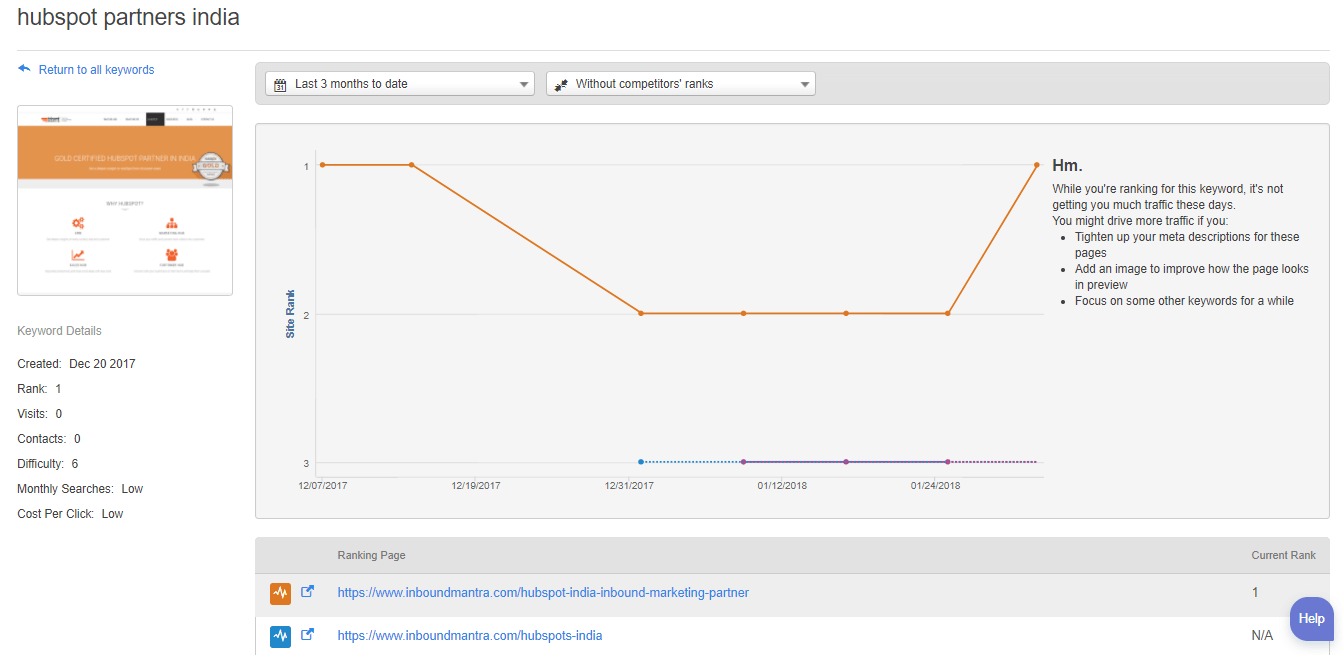Click the first orange data point on 12/07/2017
Screen dimensions: 1343x655
point(322,165)
